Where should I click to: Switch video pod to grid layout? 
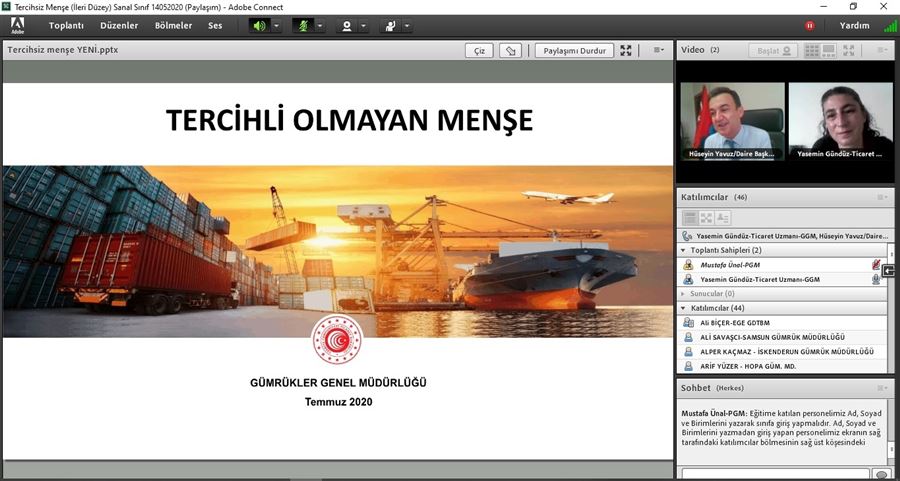812,50
